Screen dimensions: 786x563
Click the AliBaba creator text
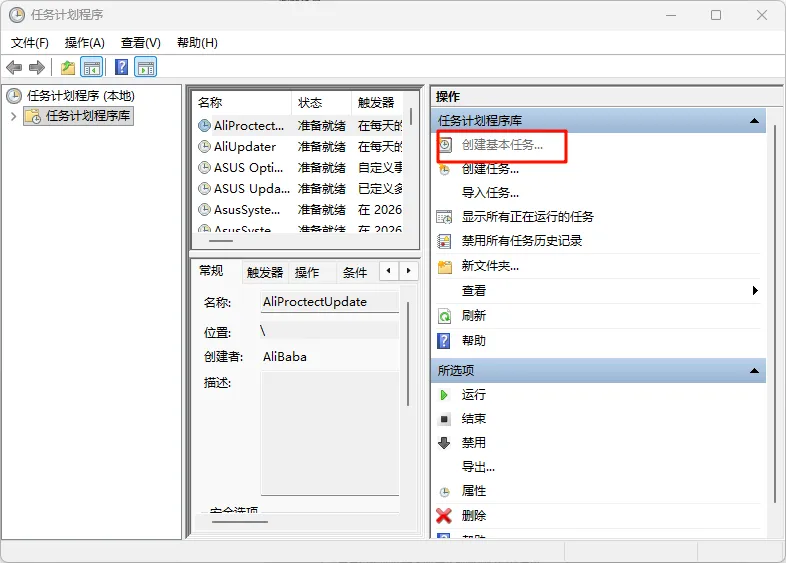285,357
